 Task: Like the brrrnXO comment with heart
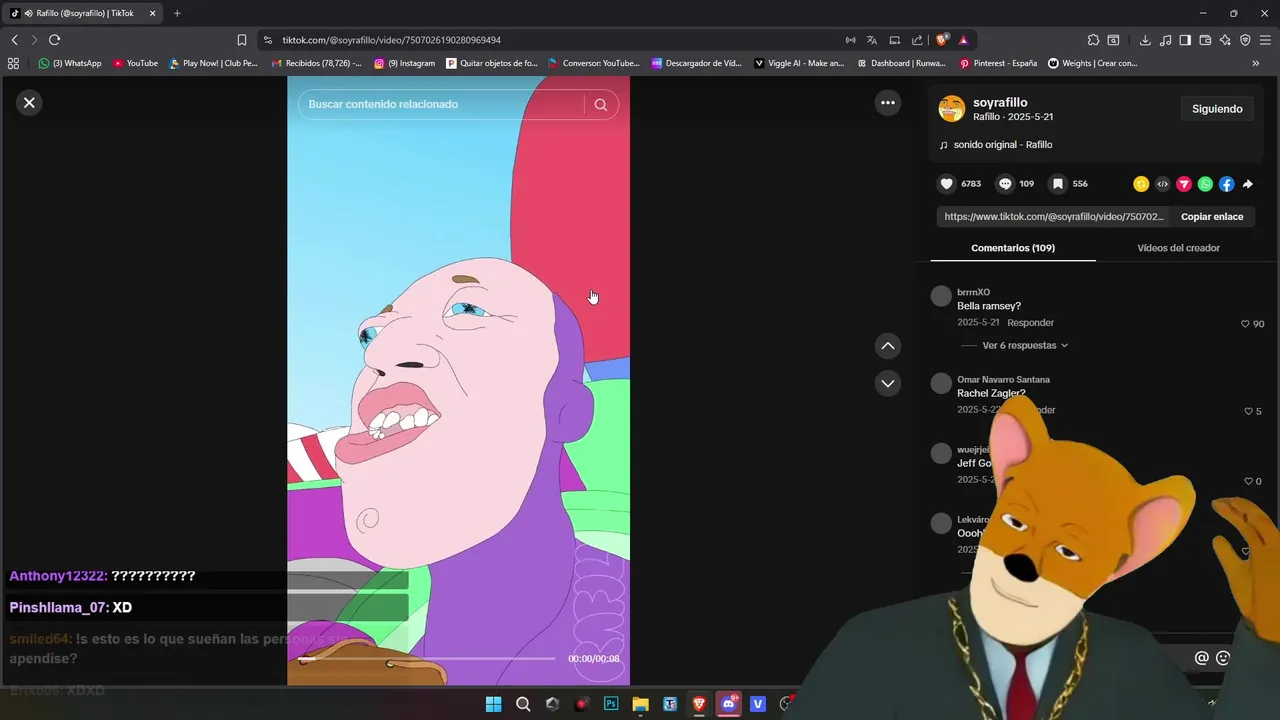[1245, 324]
